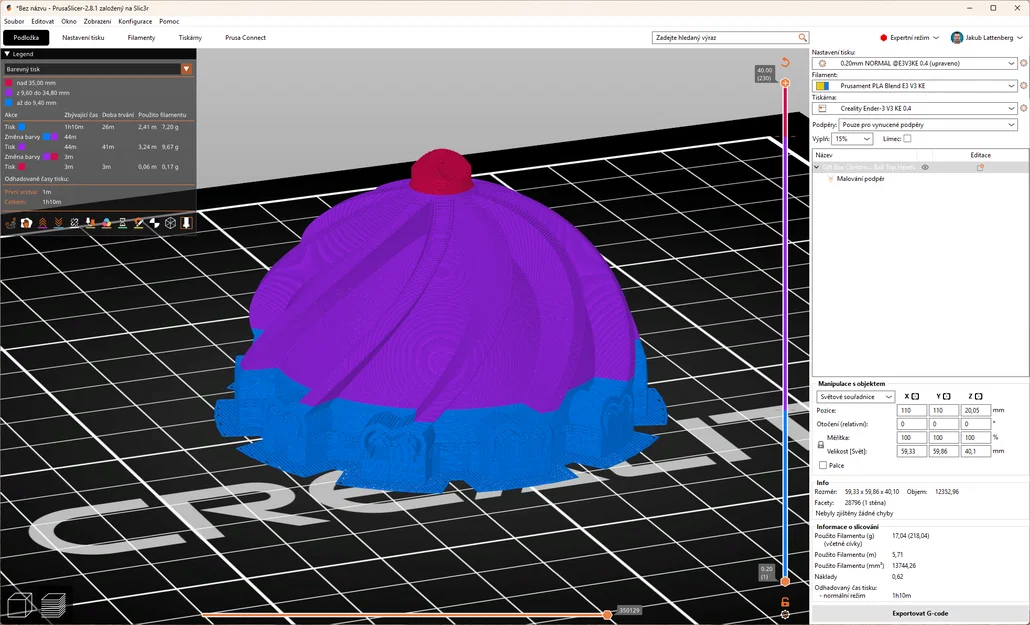Toggle retractions visibility (upward chevrons icon)

tap(43, 223)
